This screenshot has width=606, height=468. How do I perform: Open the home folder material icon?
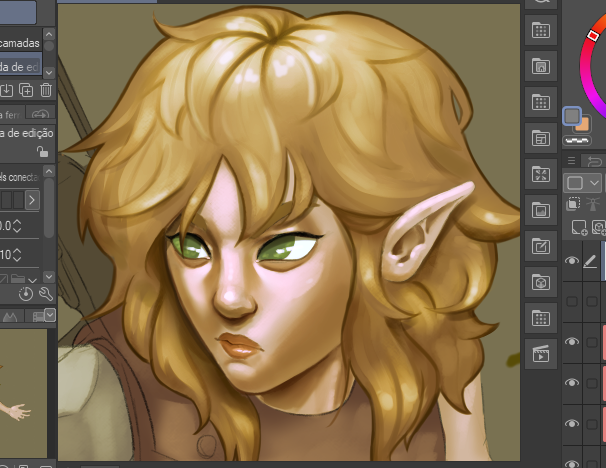click(x=541, y=66)
